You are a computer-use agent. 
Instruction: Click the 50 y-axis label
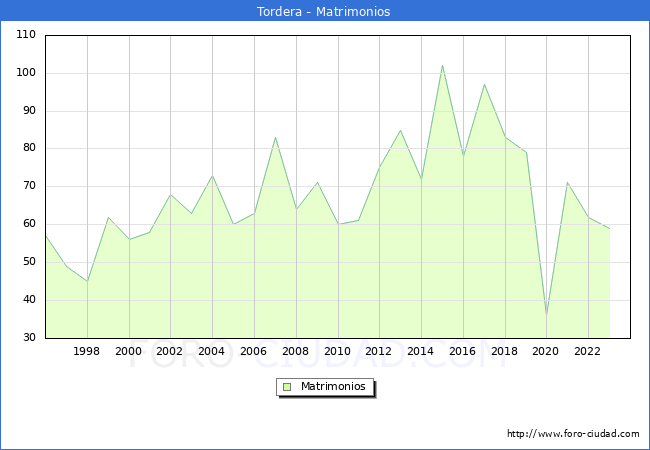coord(29,261)
